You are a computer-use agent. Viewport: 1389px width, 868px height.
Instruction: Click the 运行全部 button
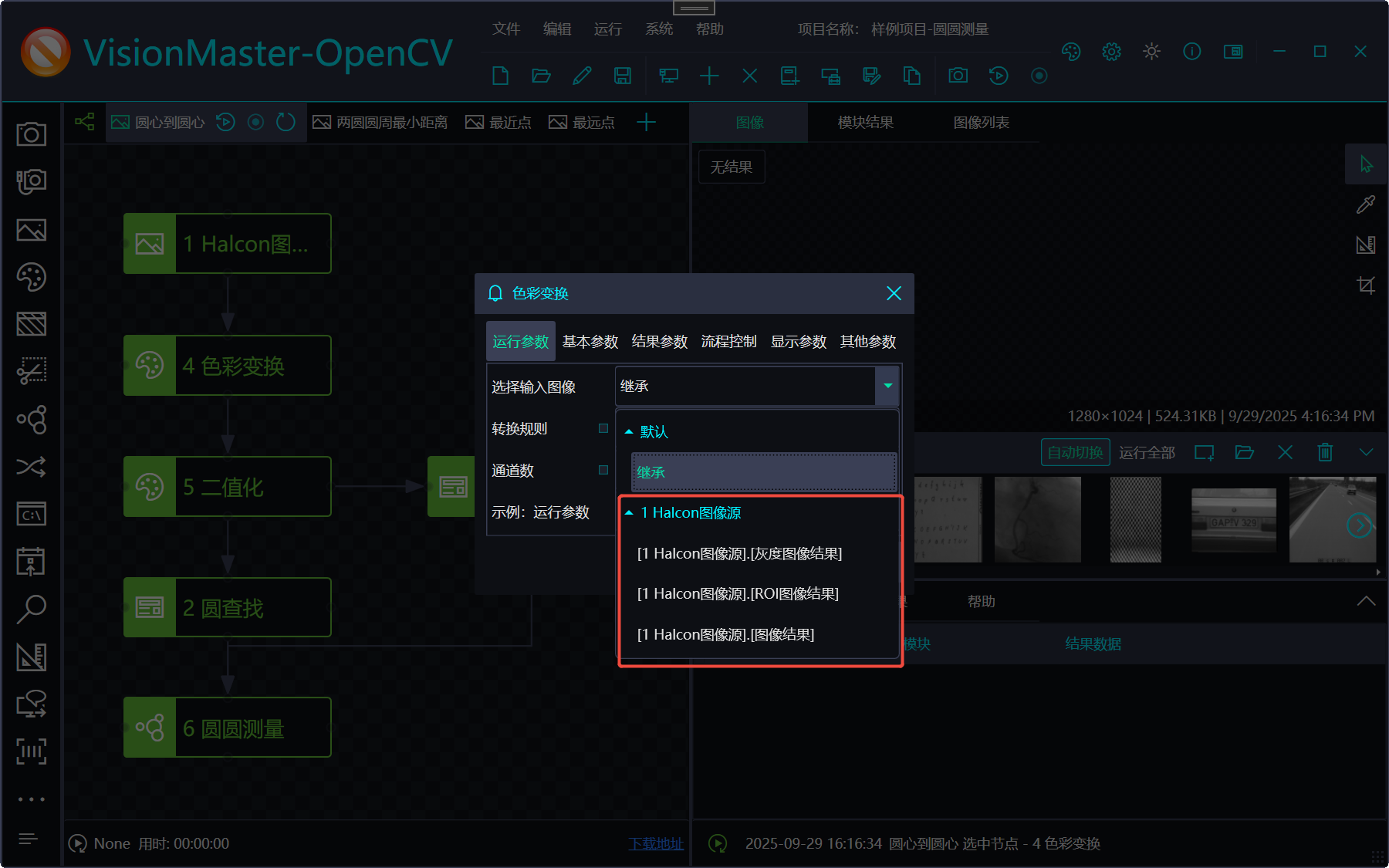1147,453
